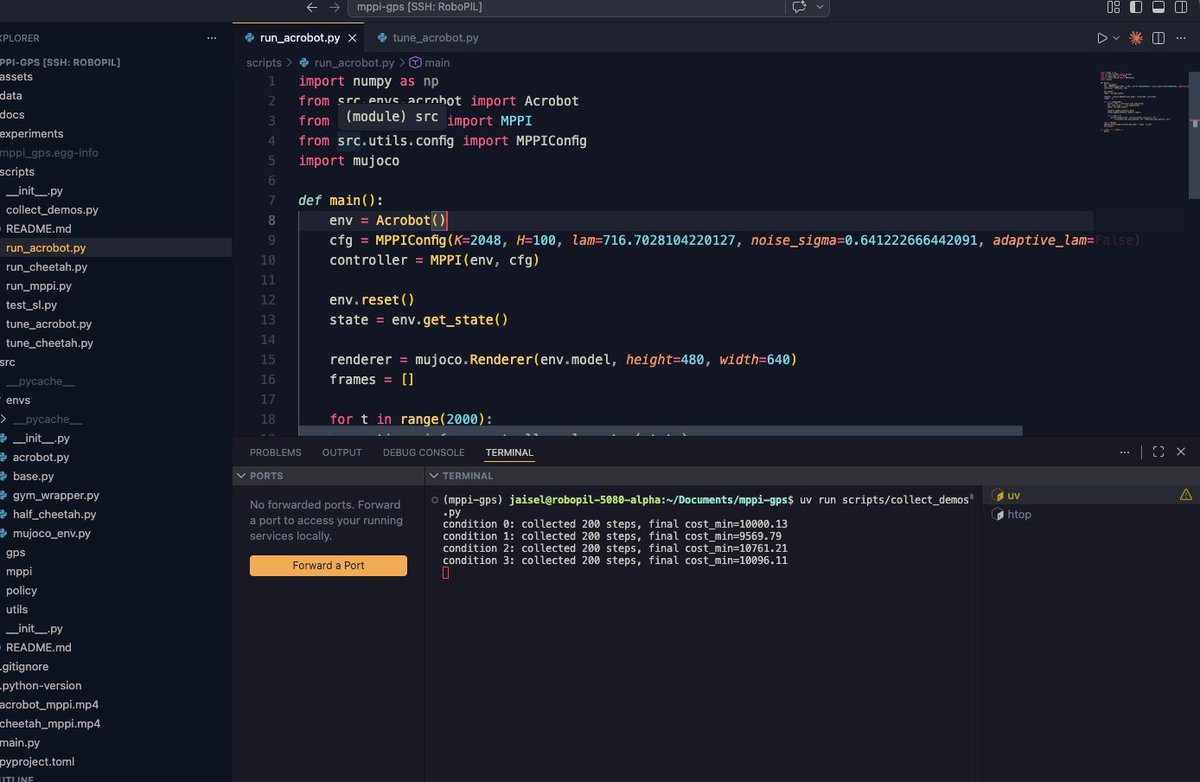Click line number 15 in gutter
1200x782 pixels.
point(267,359)
